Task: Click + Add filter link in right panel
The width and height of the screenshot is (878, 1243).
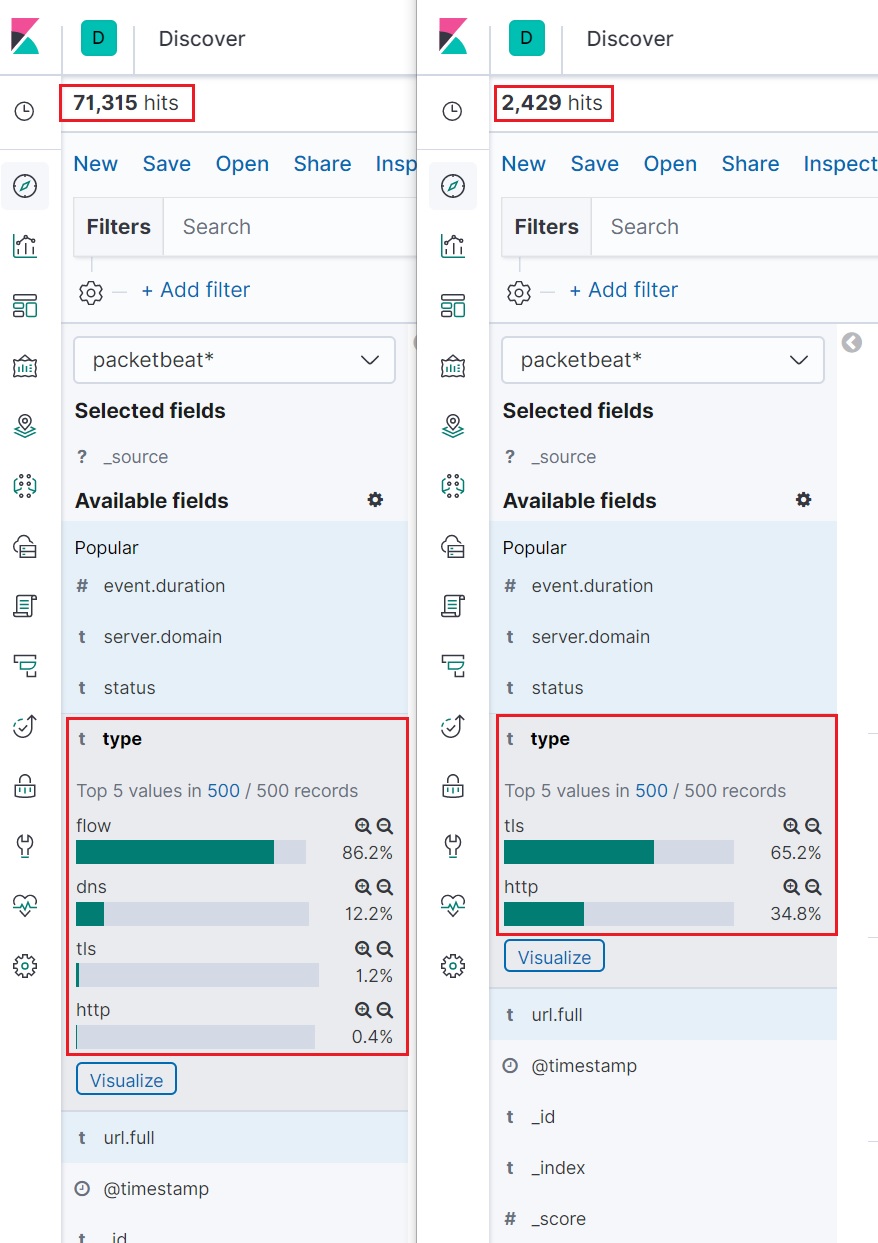Action: [623, 290]
